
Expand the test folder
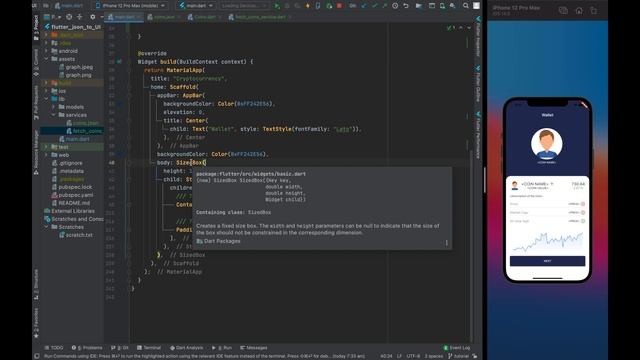[47, 147]
